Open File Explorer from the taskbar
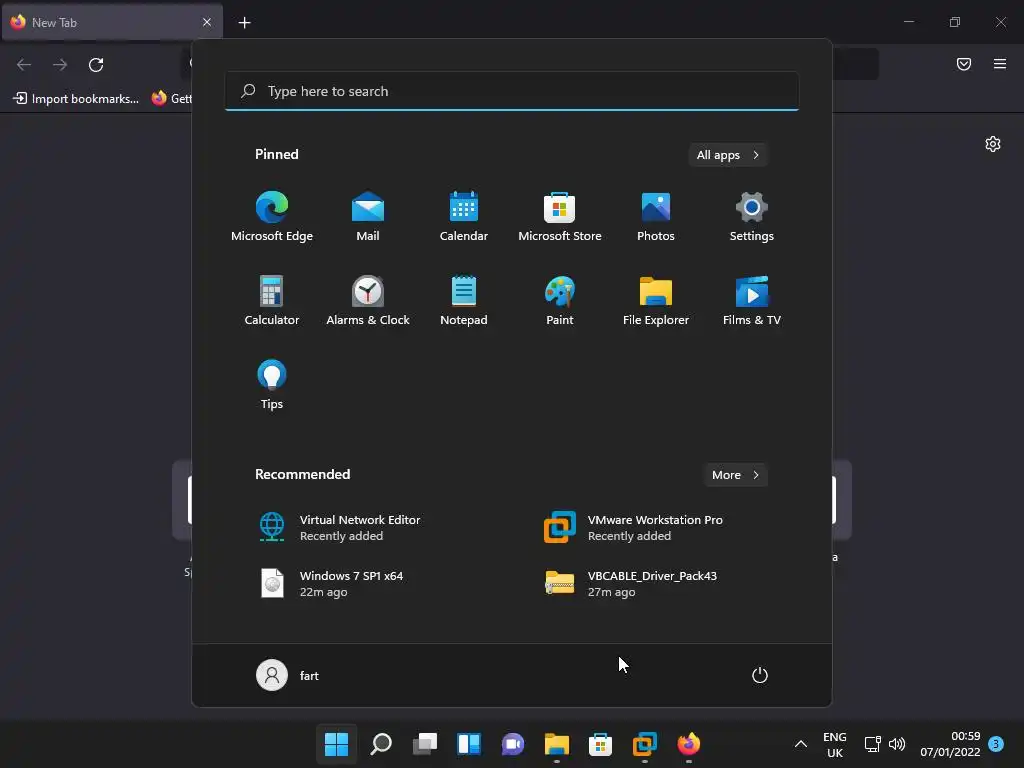 (556, 744)
